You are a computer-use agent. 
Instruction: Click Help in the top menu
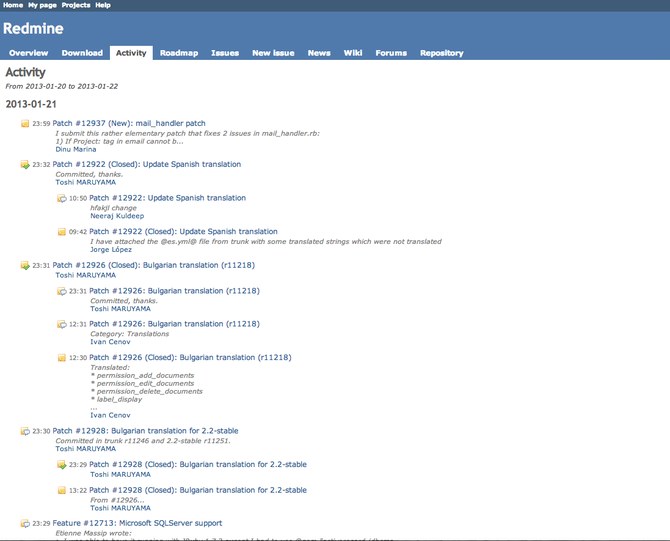coord(103,5)
